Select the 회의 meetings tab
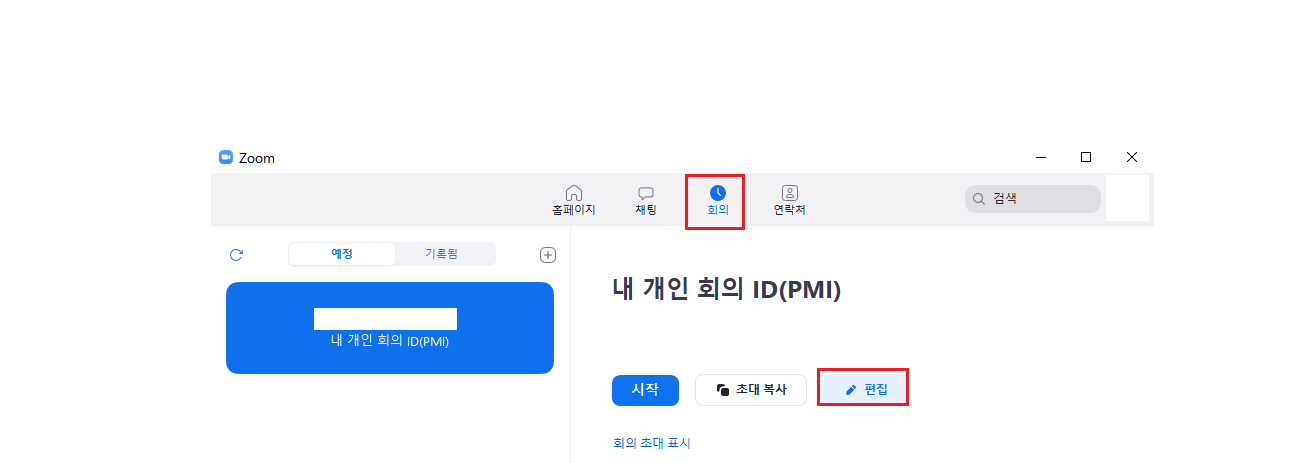Image resolution: width=1293 pixels, height=463 pixels. pos(717,200)
